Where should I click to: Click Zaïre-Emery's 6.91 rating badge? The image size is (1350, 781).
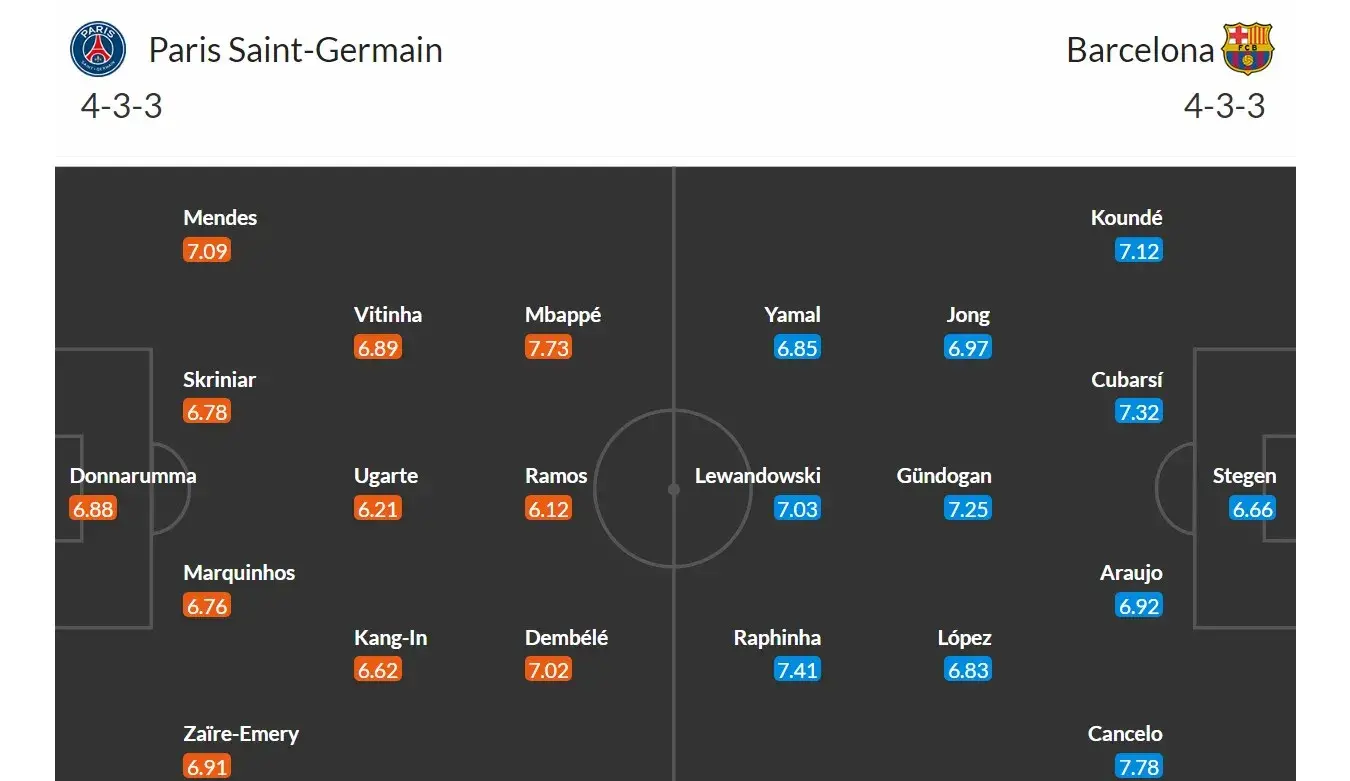pyautogui.click(x=207, y=767)
